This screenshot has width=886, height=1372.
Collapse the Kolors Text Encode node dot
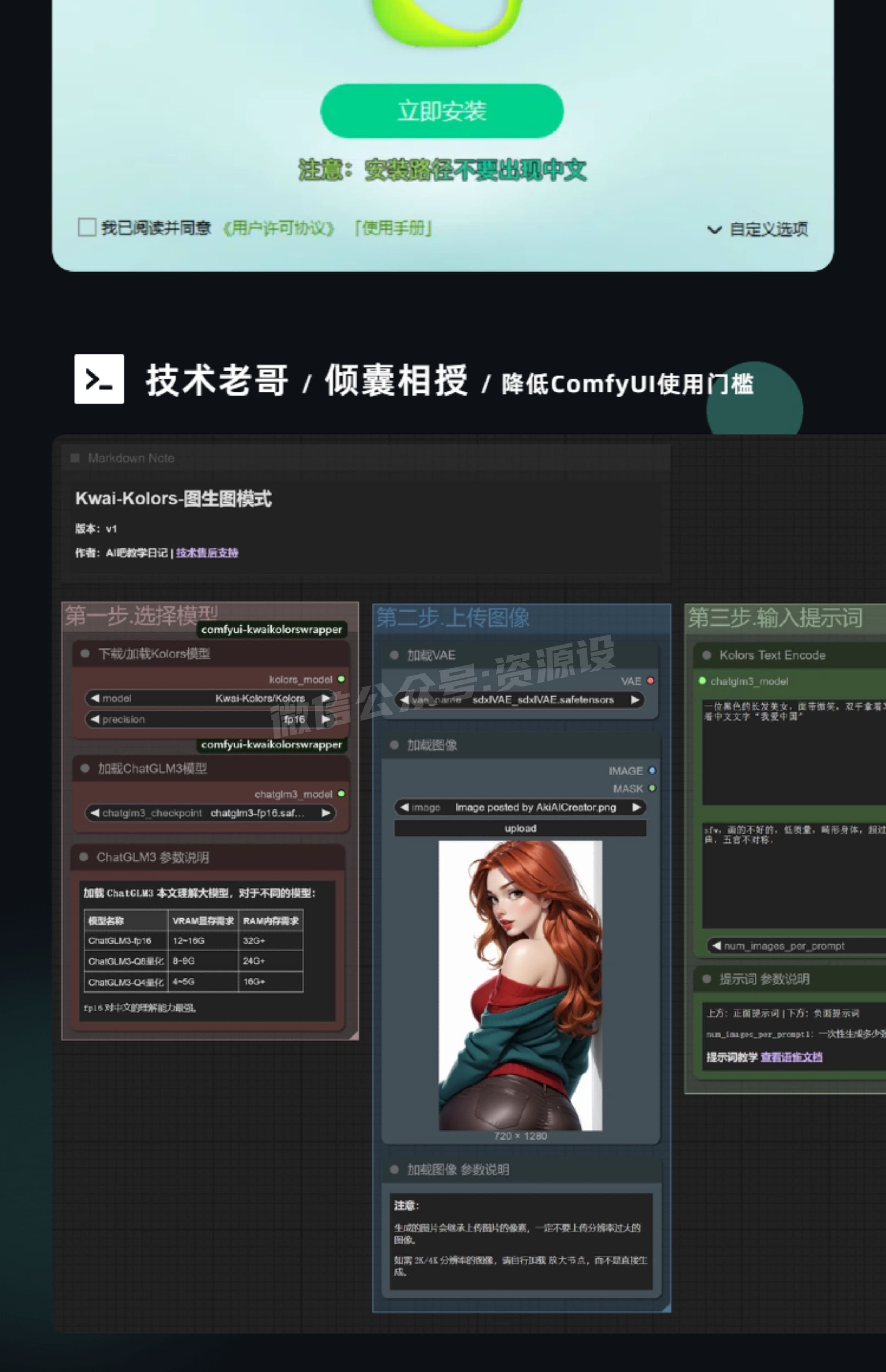click(x=707, y=655)
